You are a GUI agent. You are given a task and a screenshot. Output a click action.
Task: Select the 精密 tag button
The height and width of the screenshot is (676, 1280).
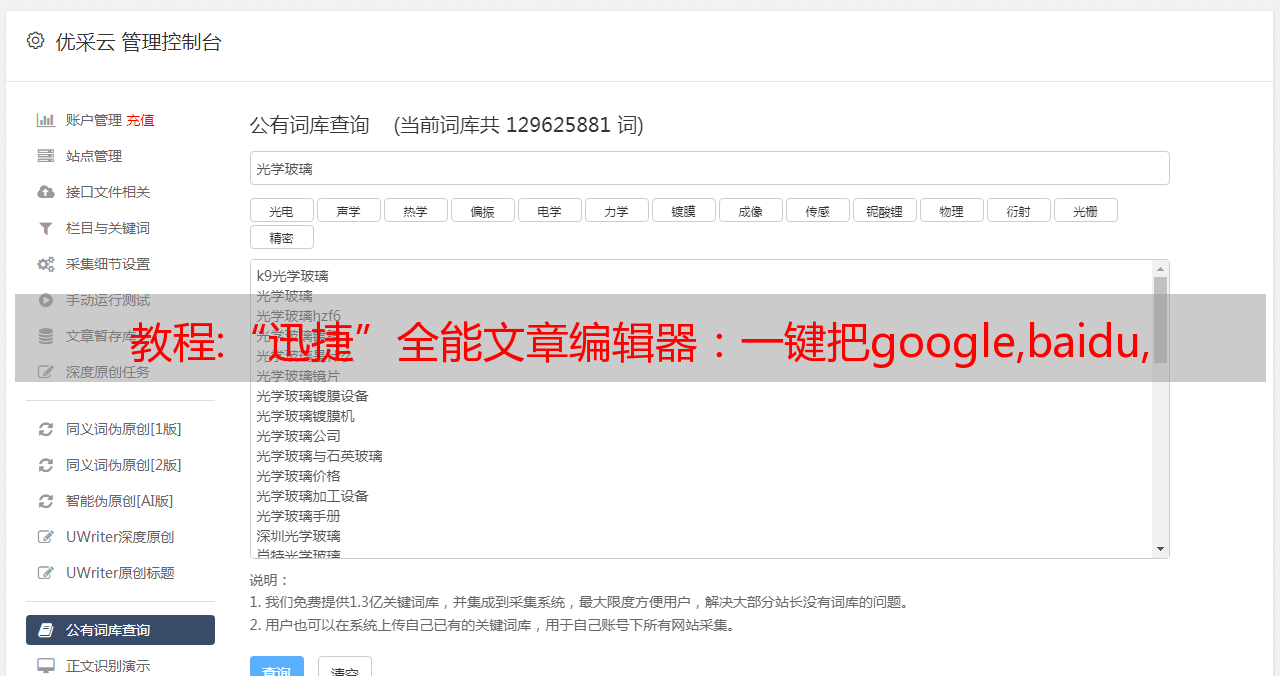pyautogui.click(x=281, y=237)
